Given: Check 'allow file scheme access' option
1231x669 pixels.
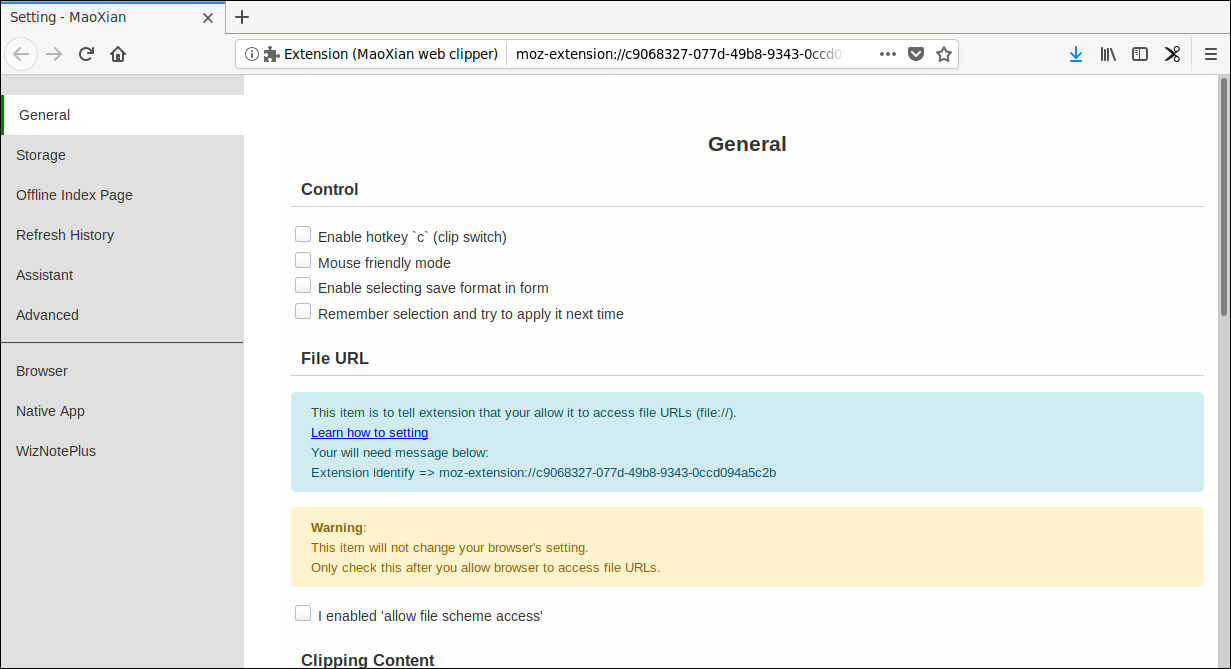Looking at the screenshot, I should tap(303, 614).
